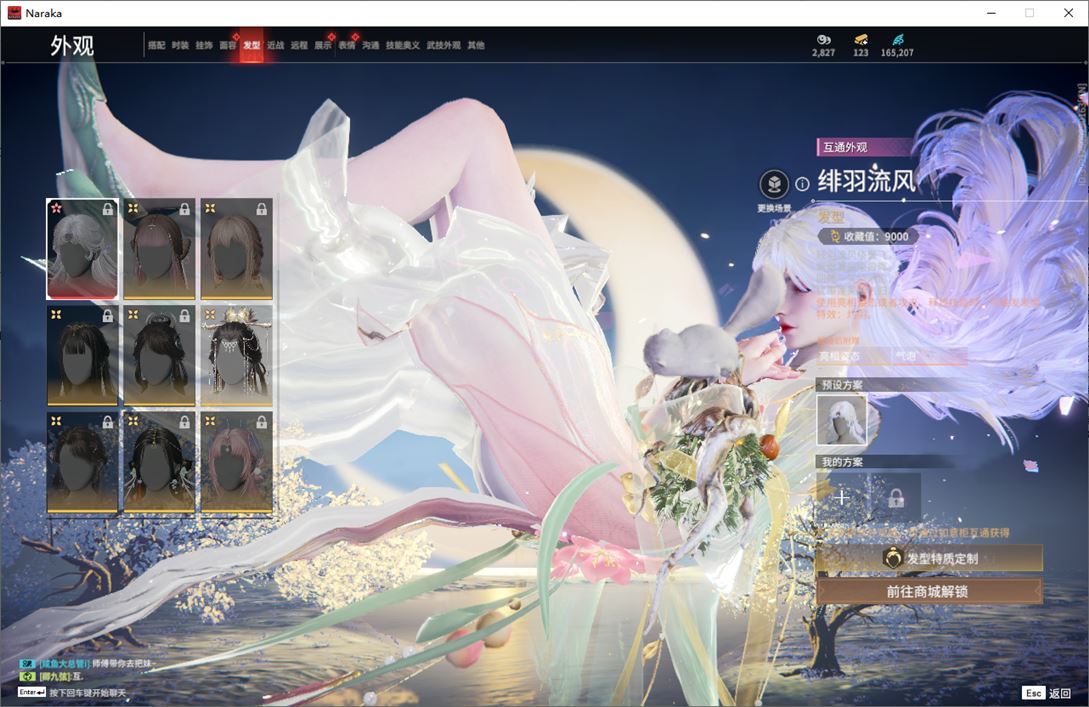Screen dimensions: 1089x707
Task: Click the 绯羽流风 hairstyle name
Action: point(866,181)
